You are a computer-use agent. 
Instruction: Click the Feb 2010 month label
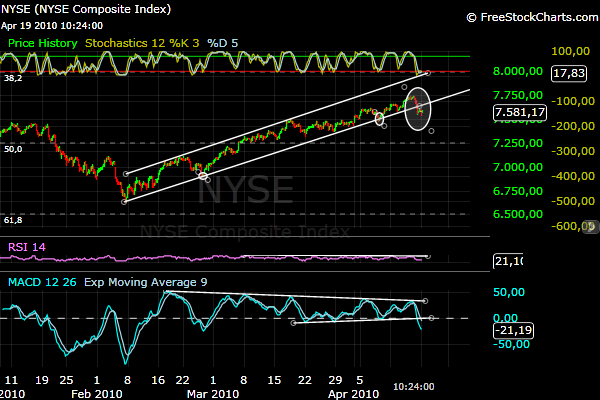point(97,394)
